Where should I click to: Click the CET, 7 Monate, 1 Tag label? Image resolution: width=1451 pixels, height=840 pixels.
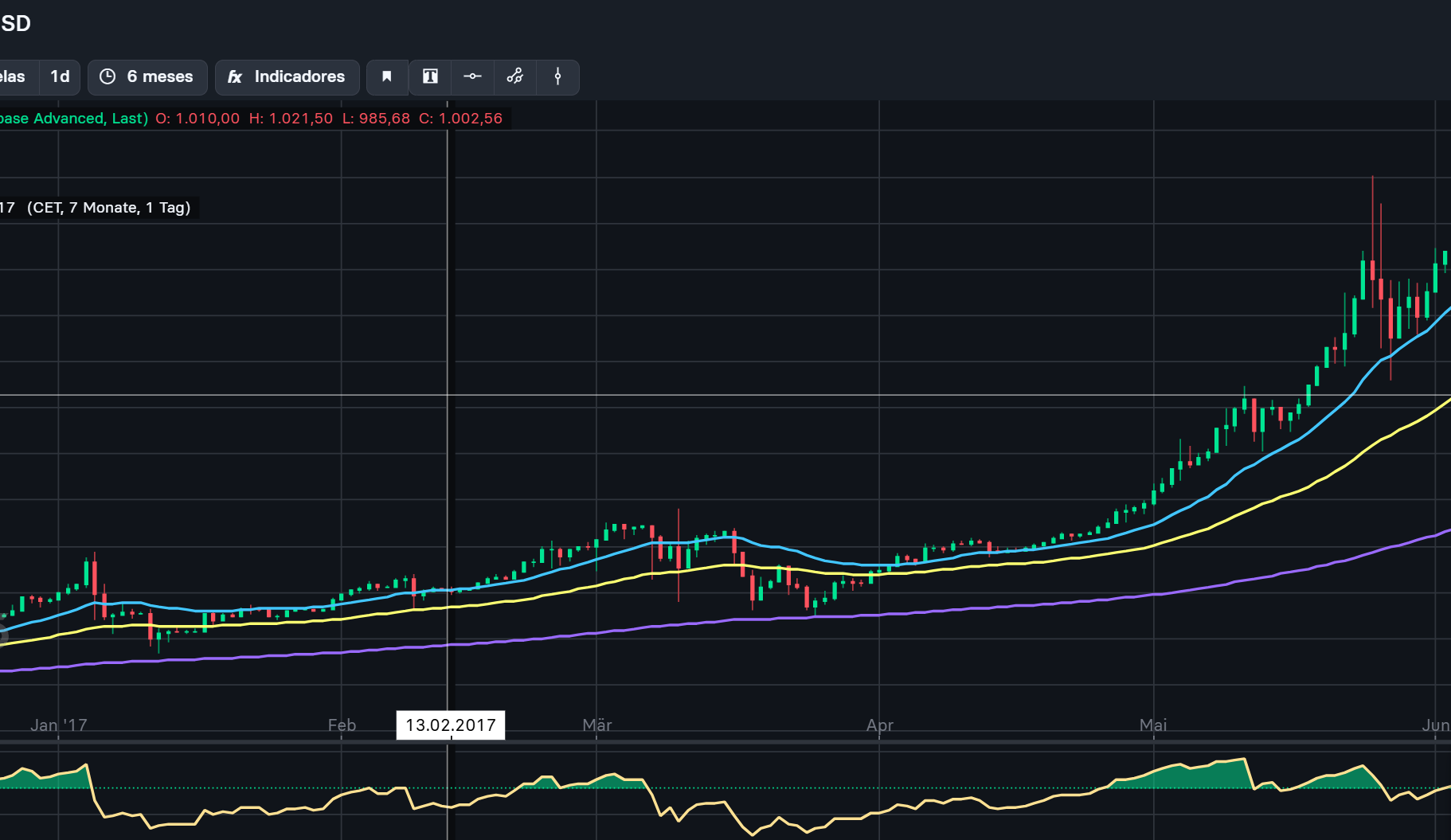108,208
